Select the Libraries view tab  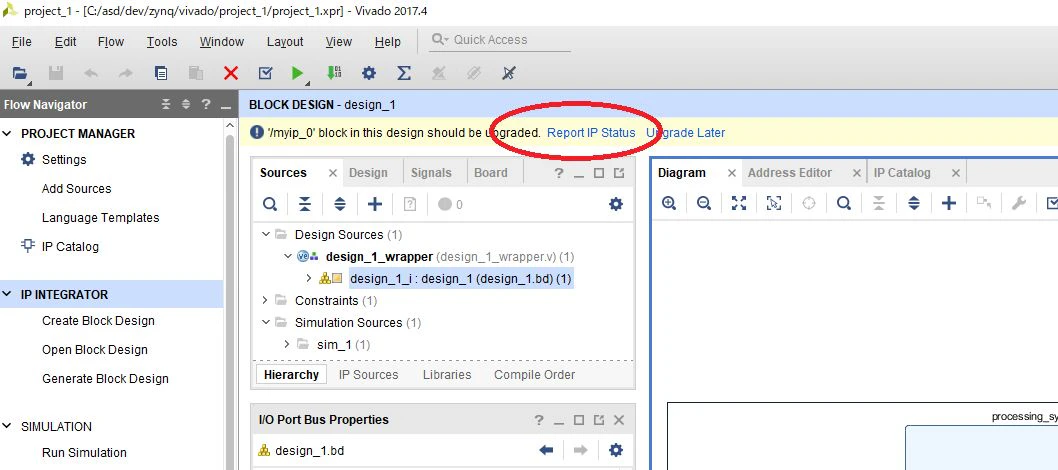pos(447,374)
